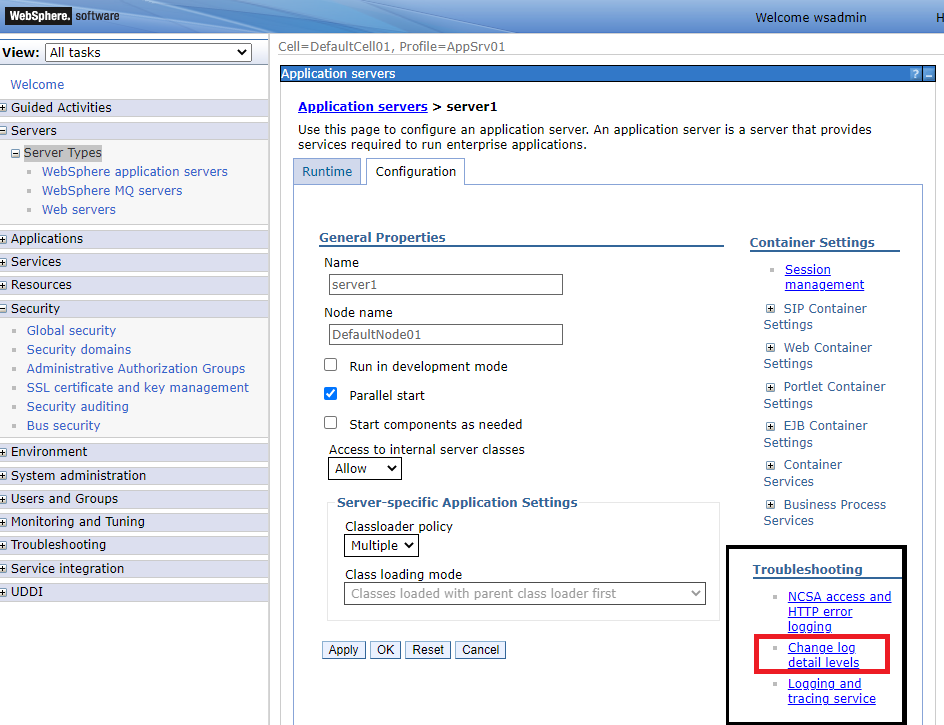The width and height of the screenshot is (944, 725).
Task: Collapse the Servers navigation section
Action: (x=4, y=131)
